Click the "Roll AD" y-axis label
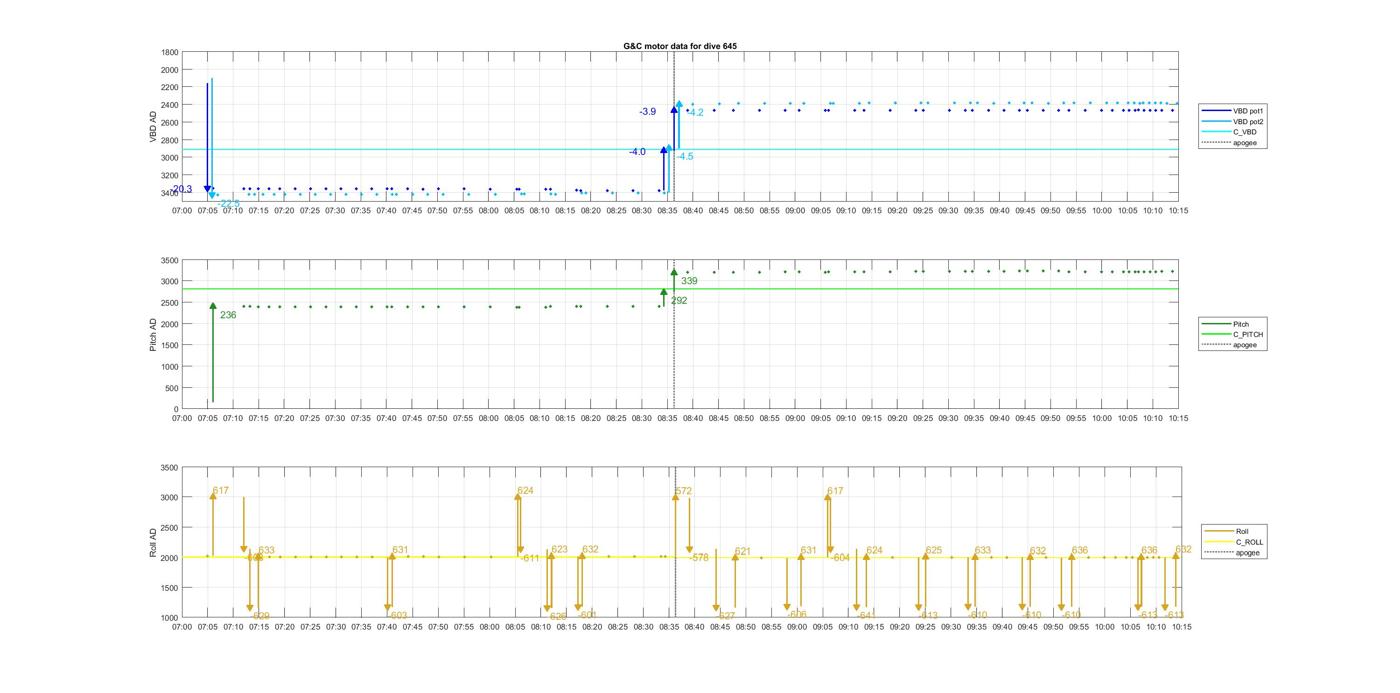 click(154, 542)
